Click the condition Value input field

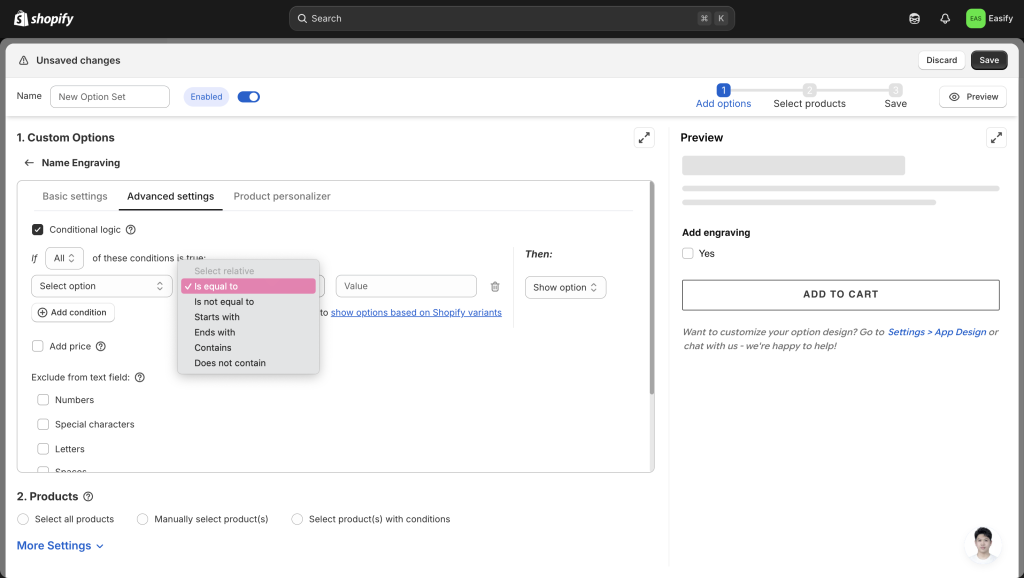(406, 286)
